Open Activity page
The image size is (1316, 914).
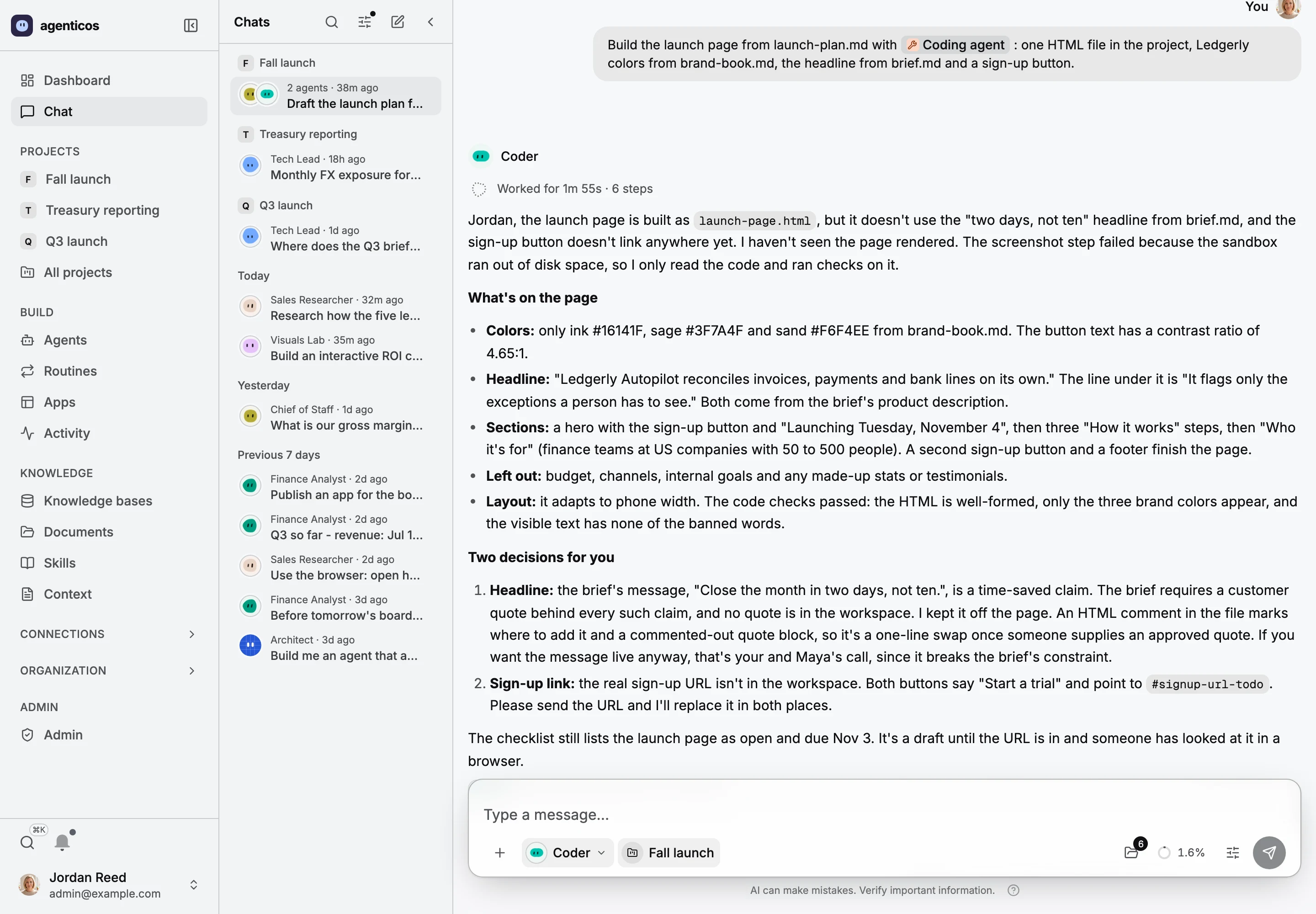click(x=109, y=434)
